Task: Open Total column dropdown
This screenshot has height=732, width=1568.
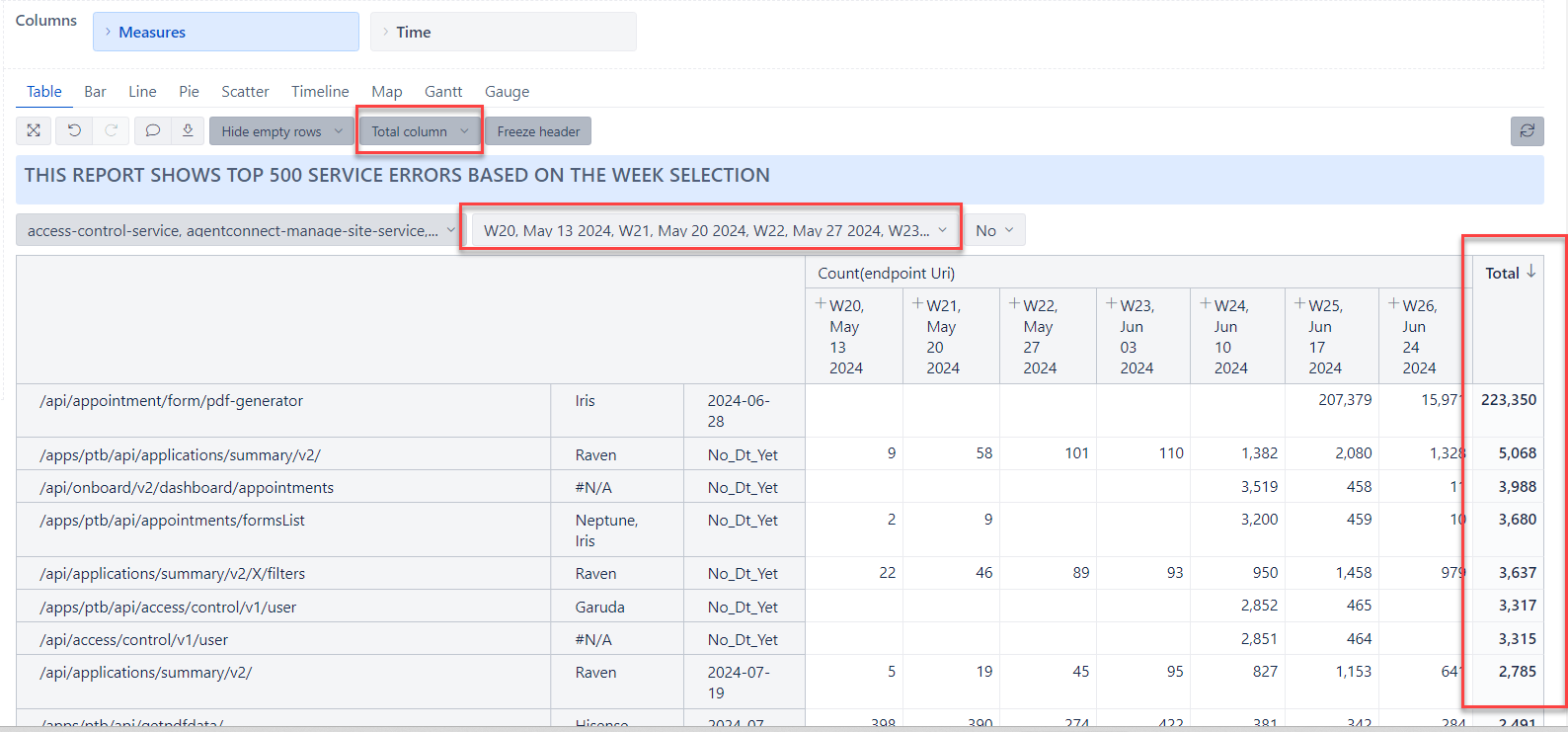Action: click(420, 131)
